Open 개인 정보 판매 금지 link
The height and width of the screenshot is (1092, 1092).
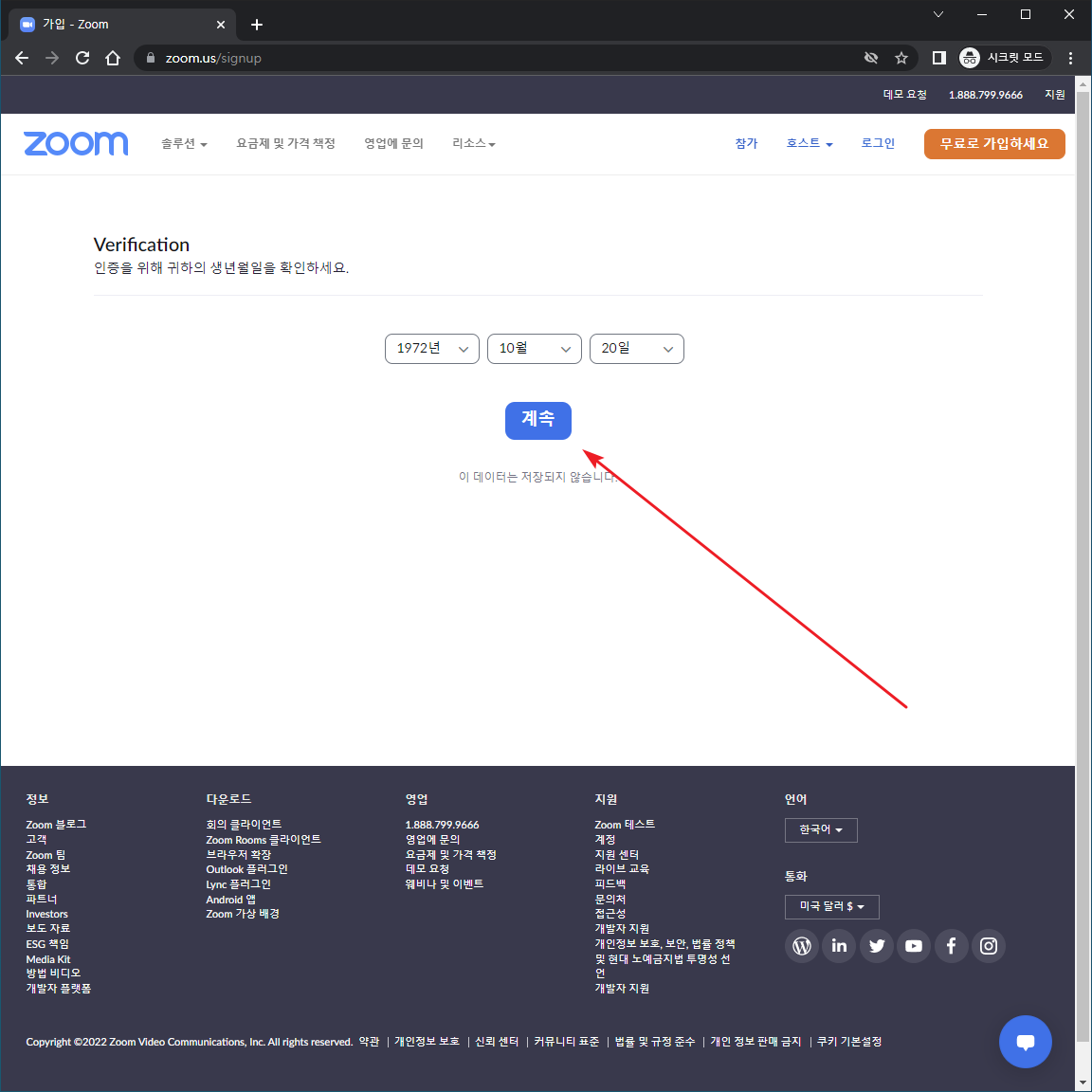pos(755,1042)
